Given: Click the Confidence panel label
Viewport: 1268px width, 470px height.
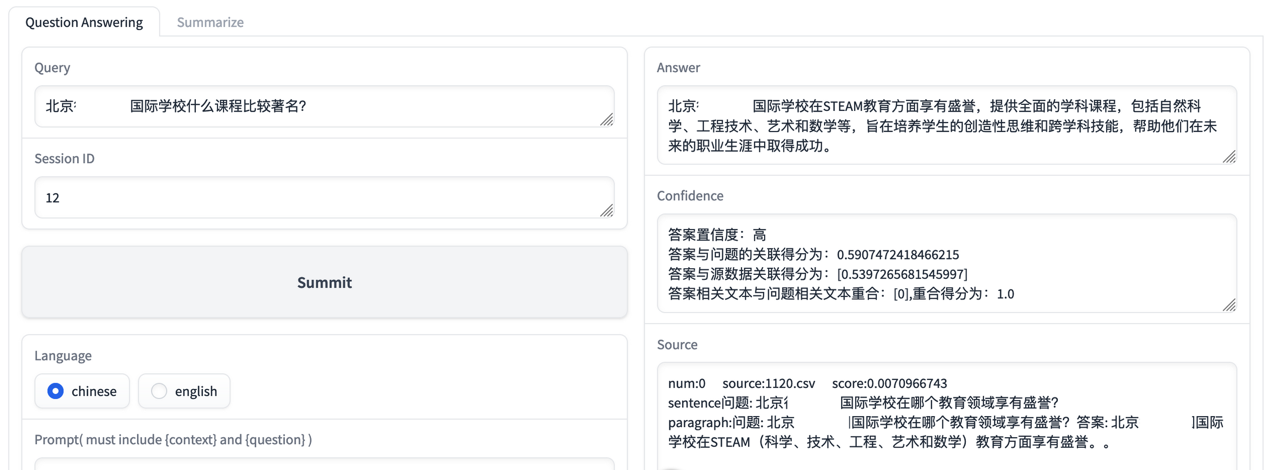Looking at the screenshot, I should 690,195.
